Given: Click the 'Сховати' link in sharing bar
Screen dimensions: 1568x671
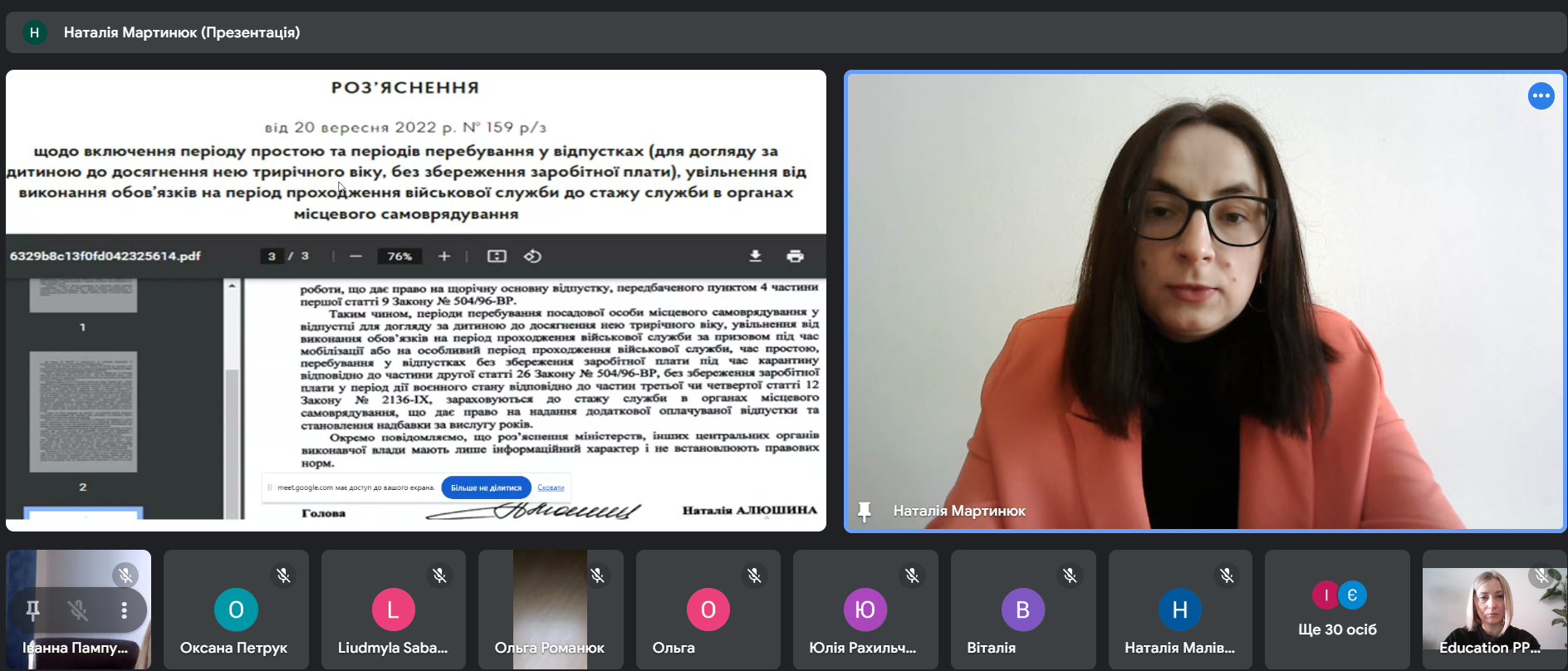Looking at the screenshot, I should pos(551,487).
